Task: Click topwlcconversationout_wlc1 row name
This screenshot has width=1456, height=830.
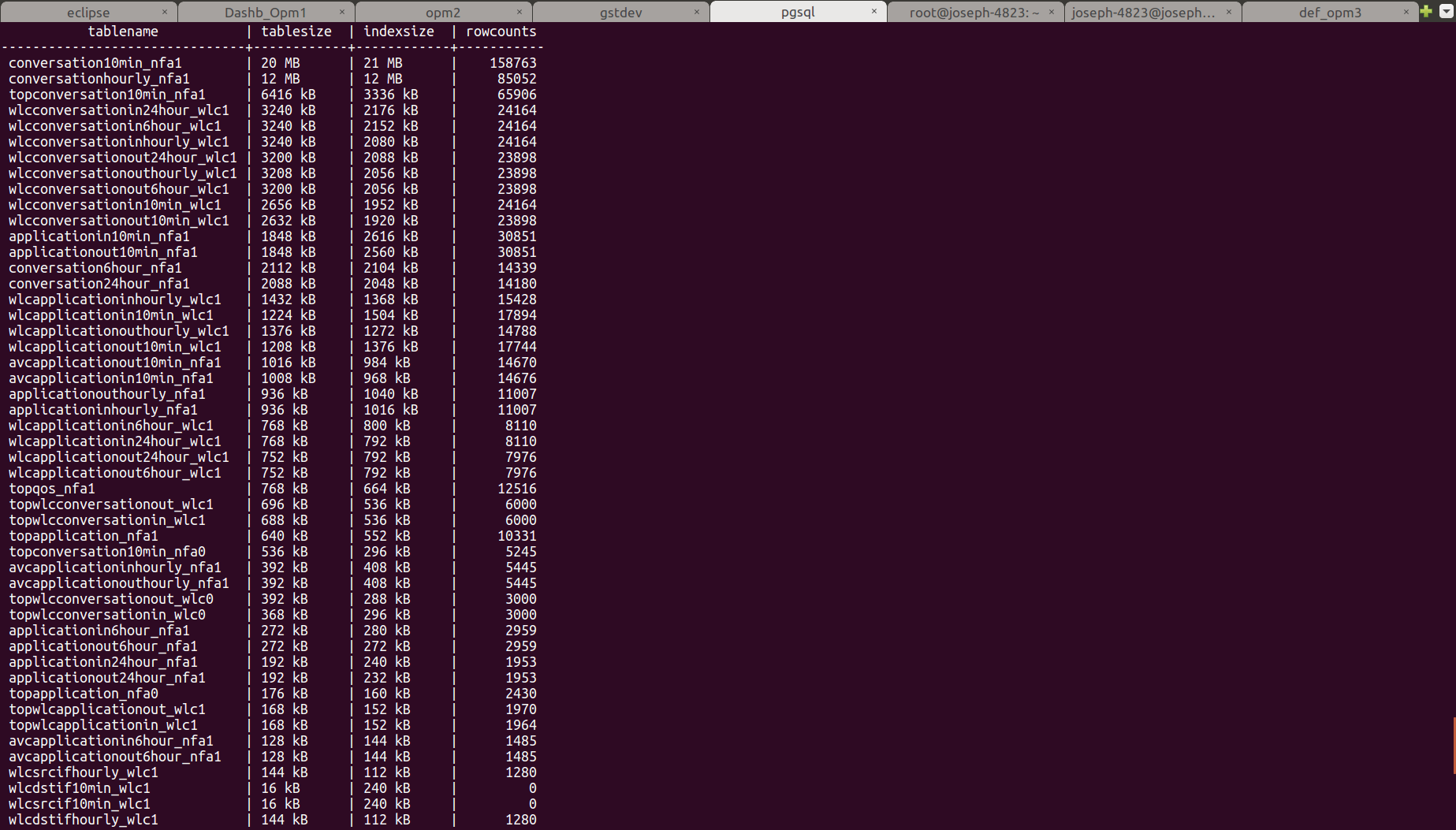Action: [111, 504]
